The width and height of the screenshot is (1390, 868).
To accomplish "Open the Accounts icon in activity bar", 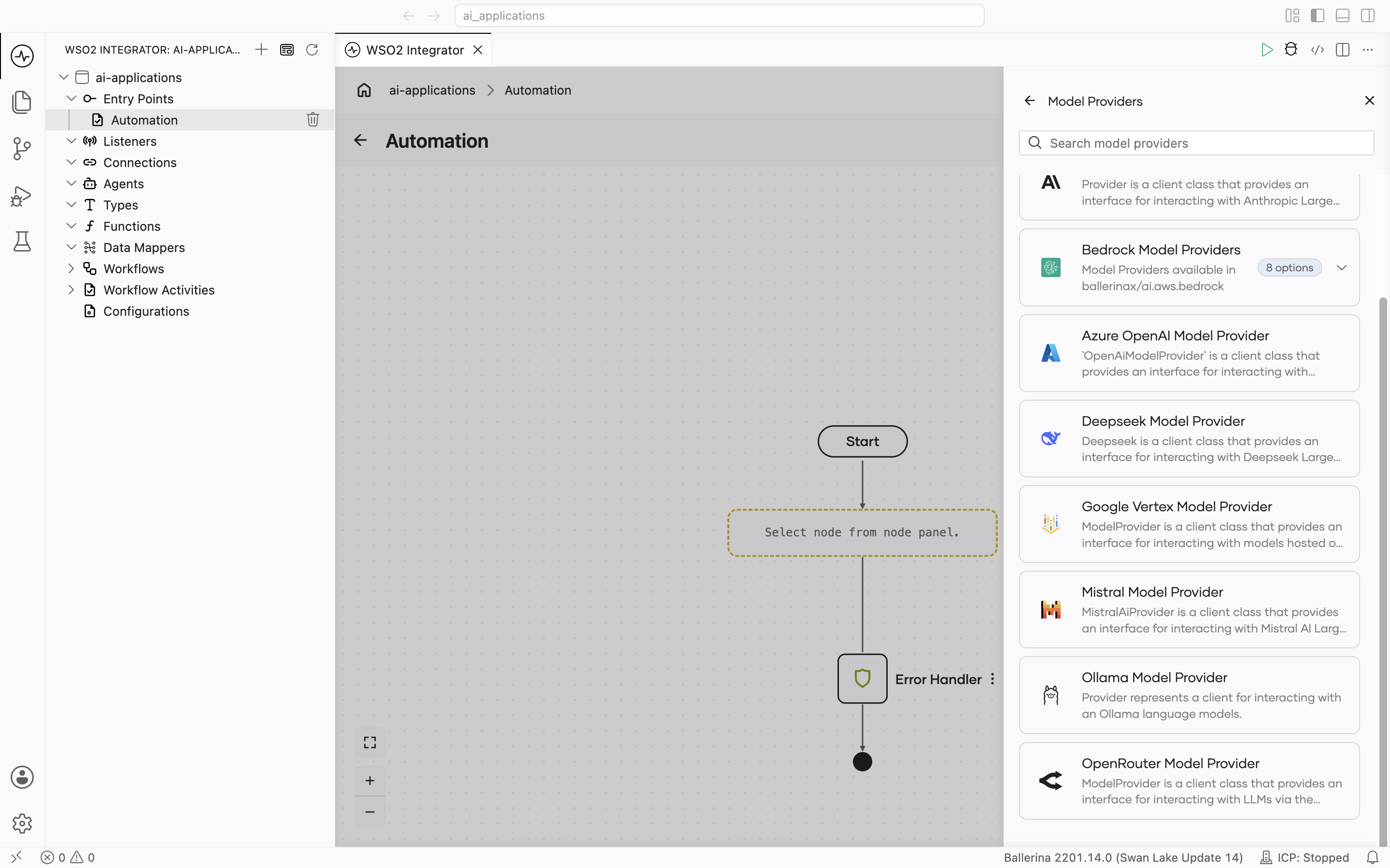I will tap(22, 777).
